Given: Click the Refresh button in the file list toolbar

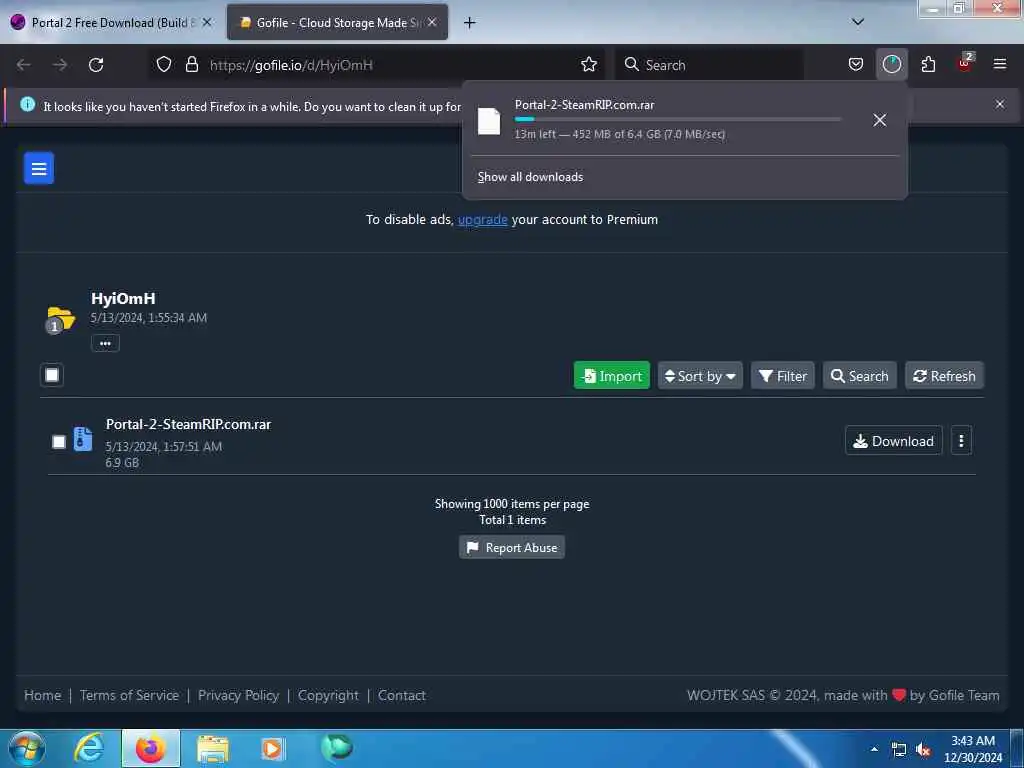Looking at the screenshot, I should tap(944, 376).
